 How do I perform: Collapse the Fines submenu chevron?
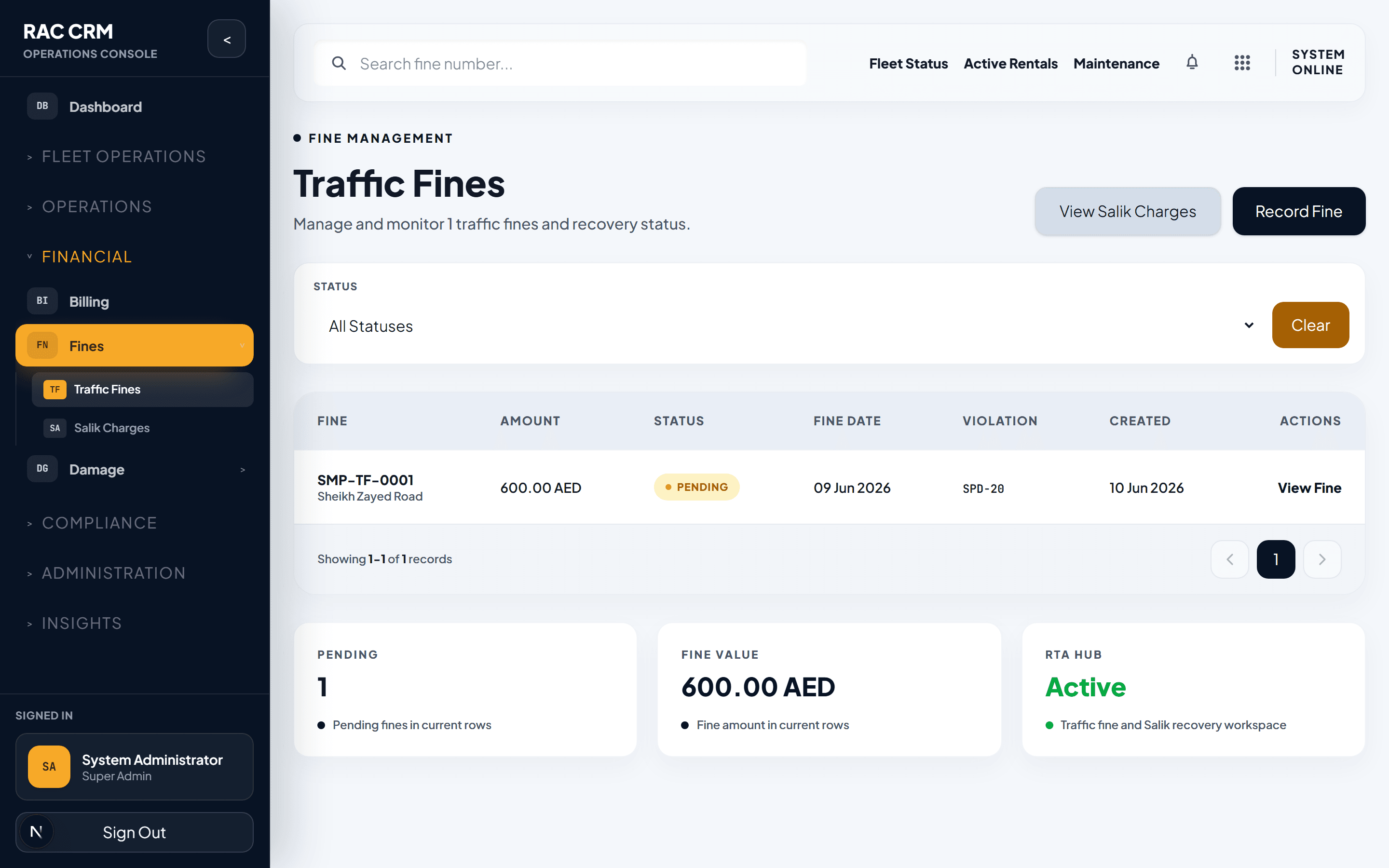242,345
